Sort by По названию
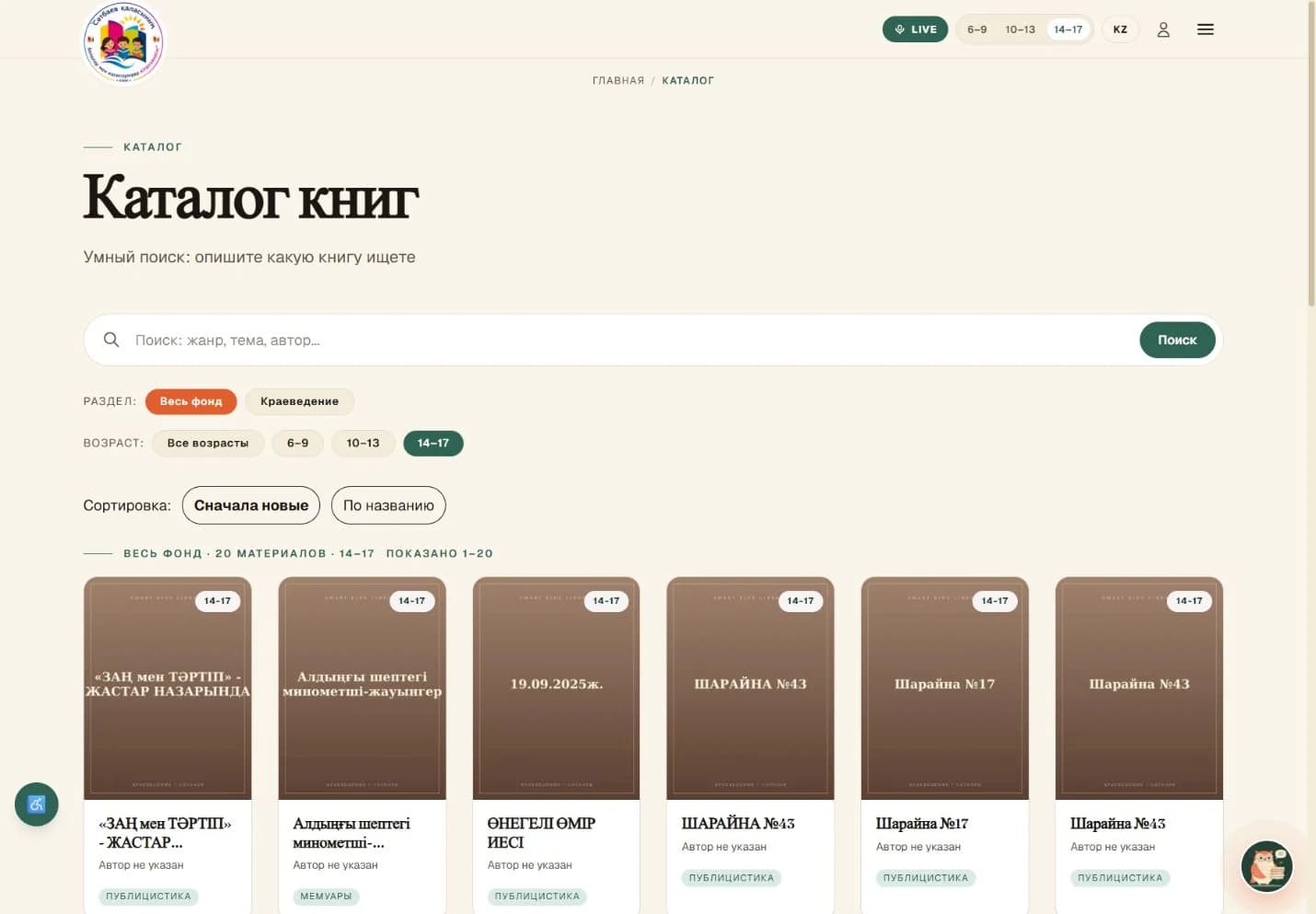The height and width of the screenshot is (914, 1316). [388, 505]
